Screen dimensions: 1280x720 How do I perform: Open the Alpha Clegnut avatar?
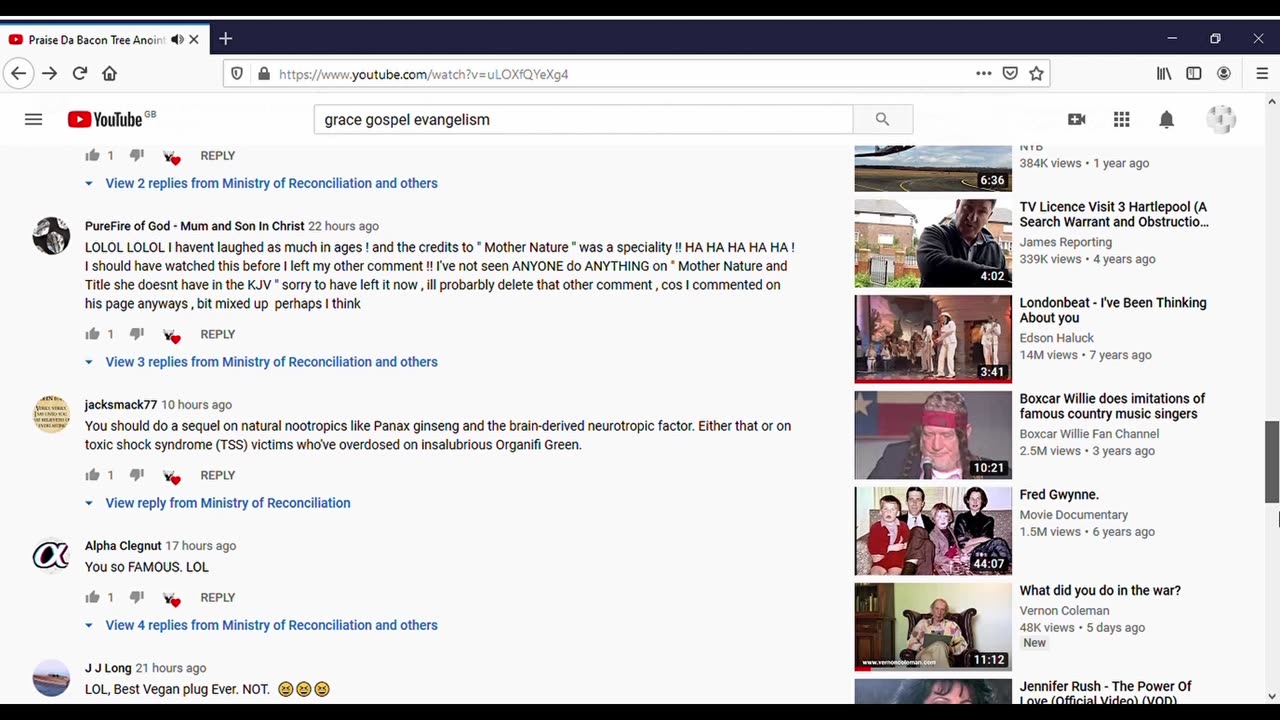pos(51,556)
